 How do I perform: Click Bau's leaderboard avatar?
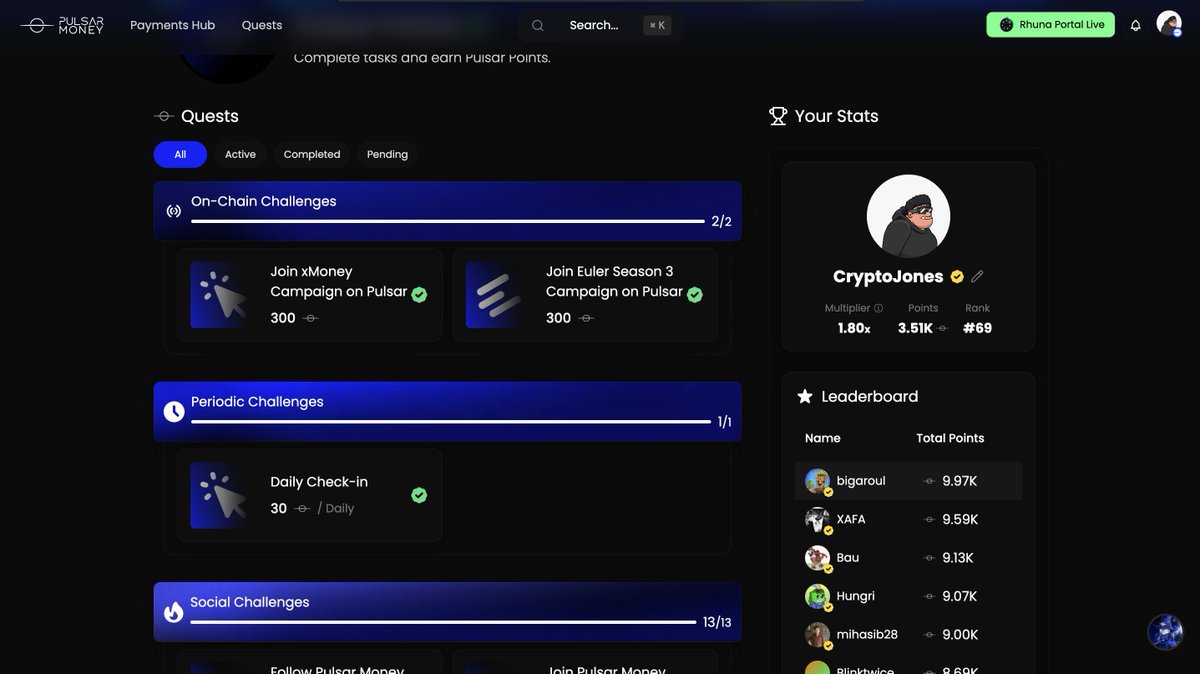(x=818, y=558)
